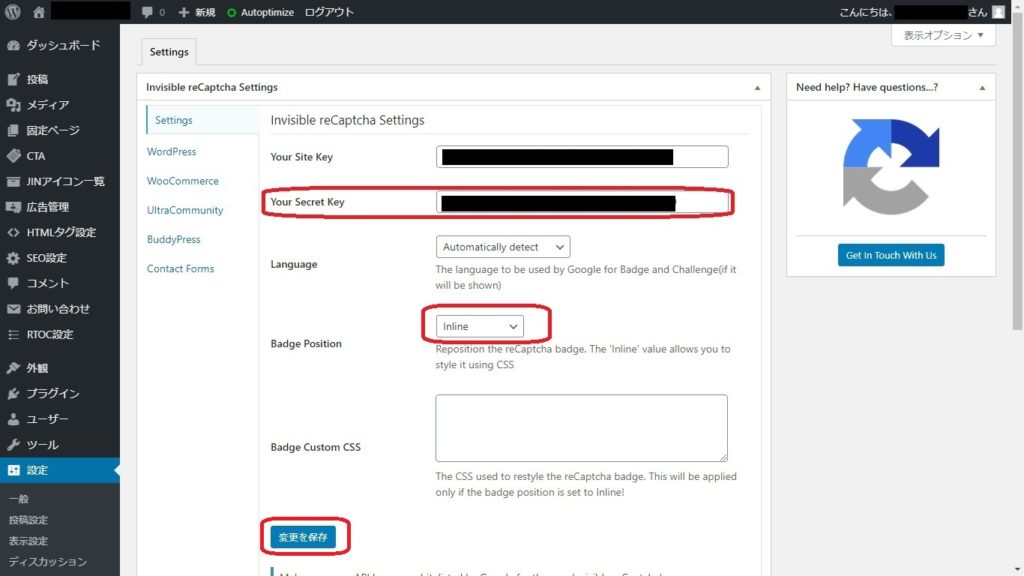Collapse the Need help panel
This screenshot has height=576, width=1024.
tap(982, 88)
